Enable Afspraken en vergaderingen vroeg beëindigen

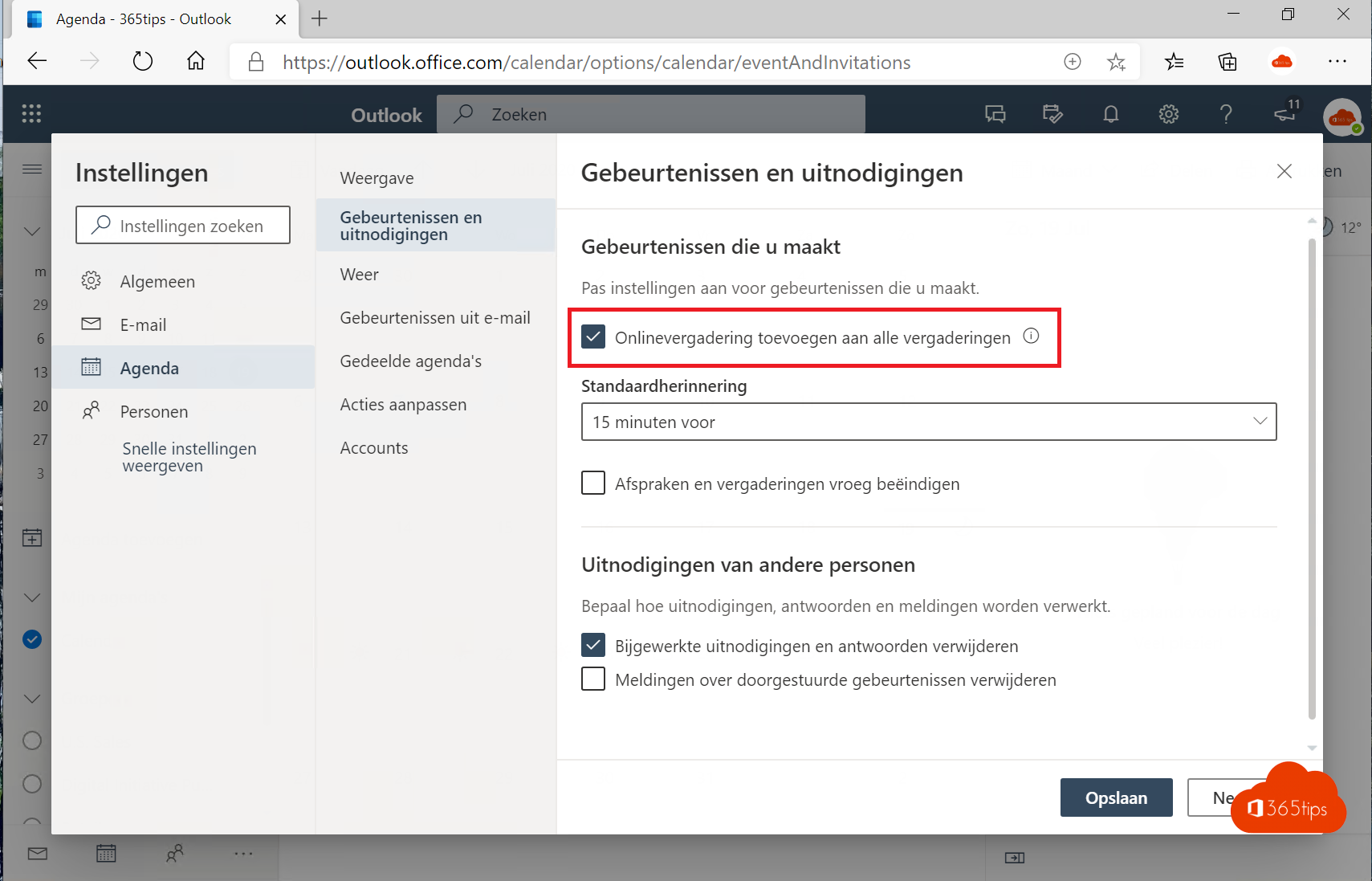[593, 483]
